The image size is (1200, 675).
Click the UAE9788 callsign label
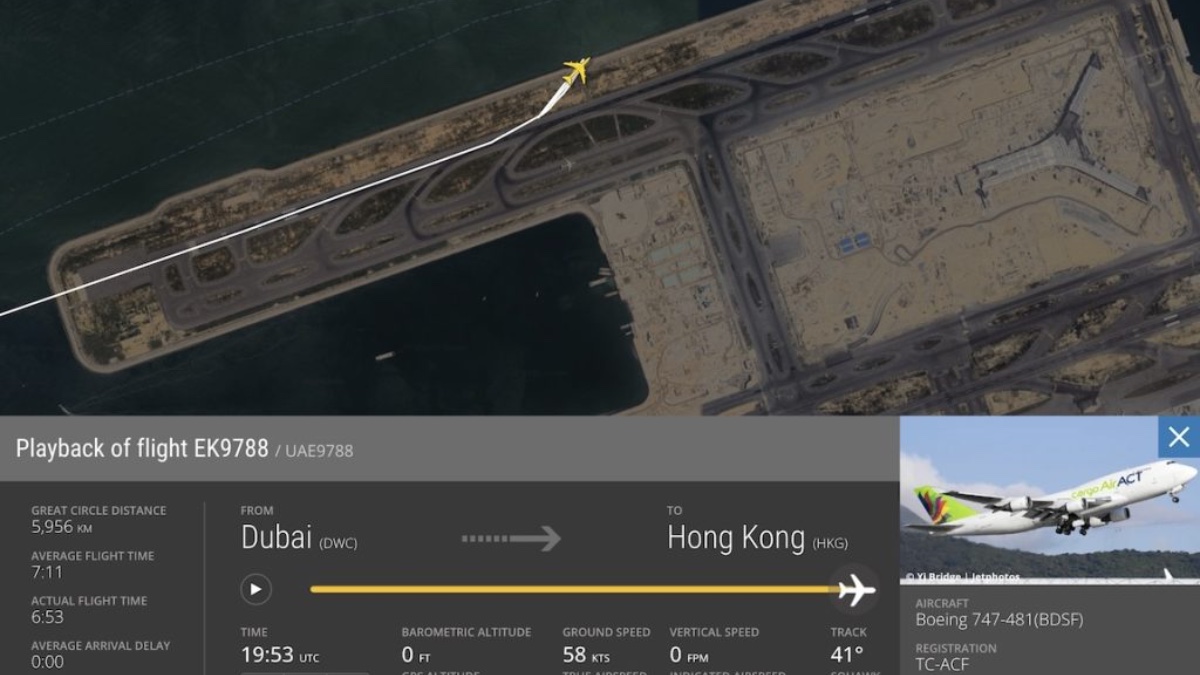point(319,450)
